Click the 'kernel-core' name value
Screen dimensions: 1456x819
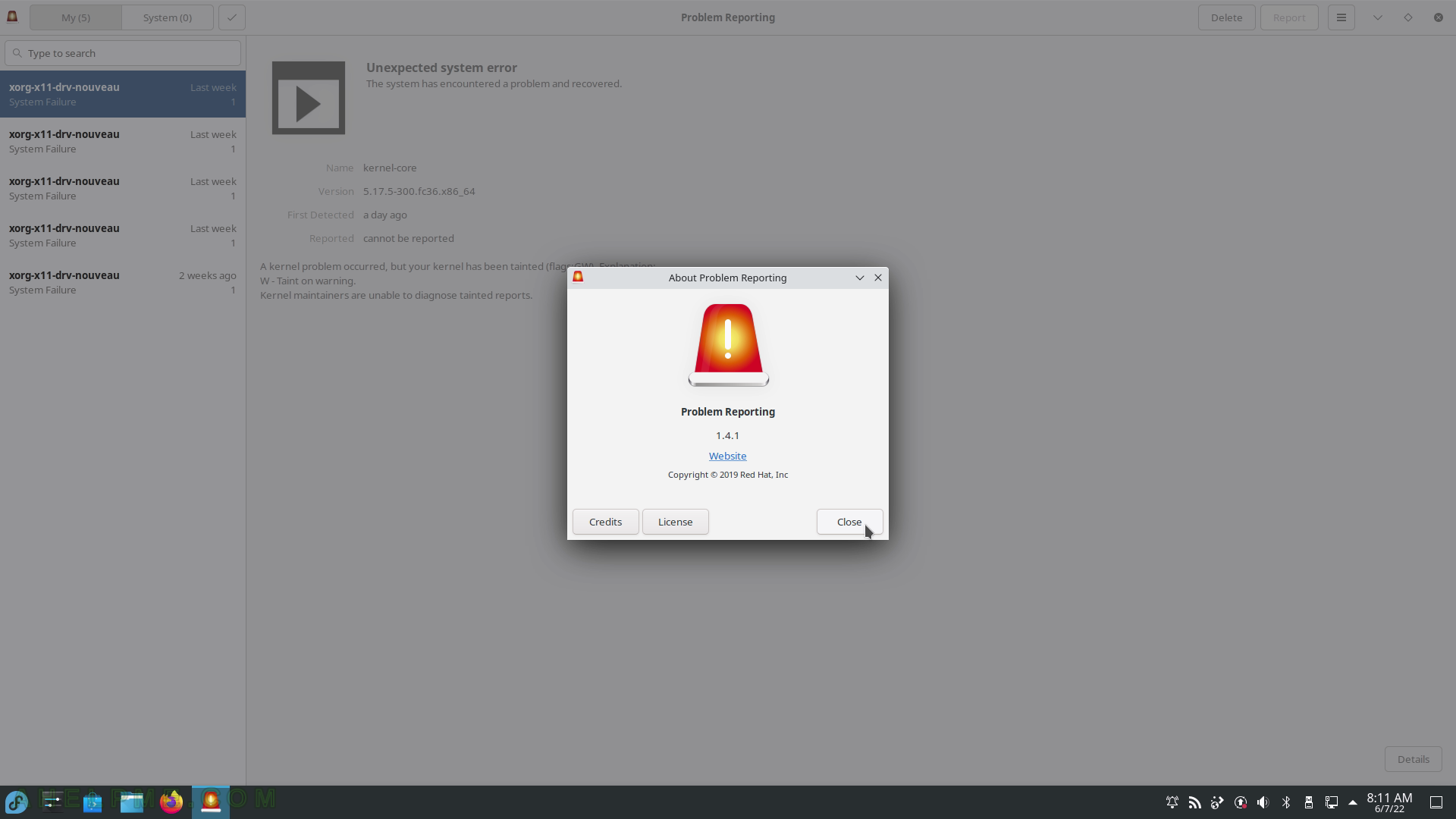tap(390, 168)
